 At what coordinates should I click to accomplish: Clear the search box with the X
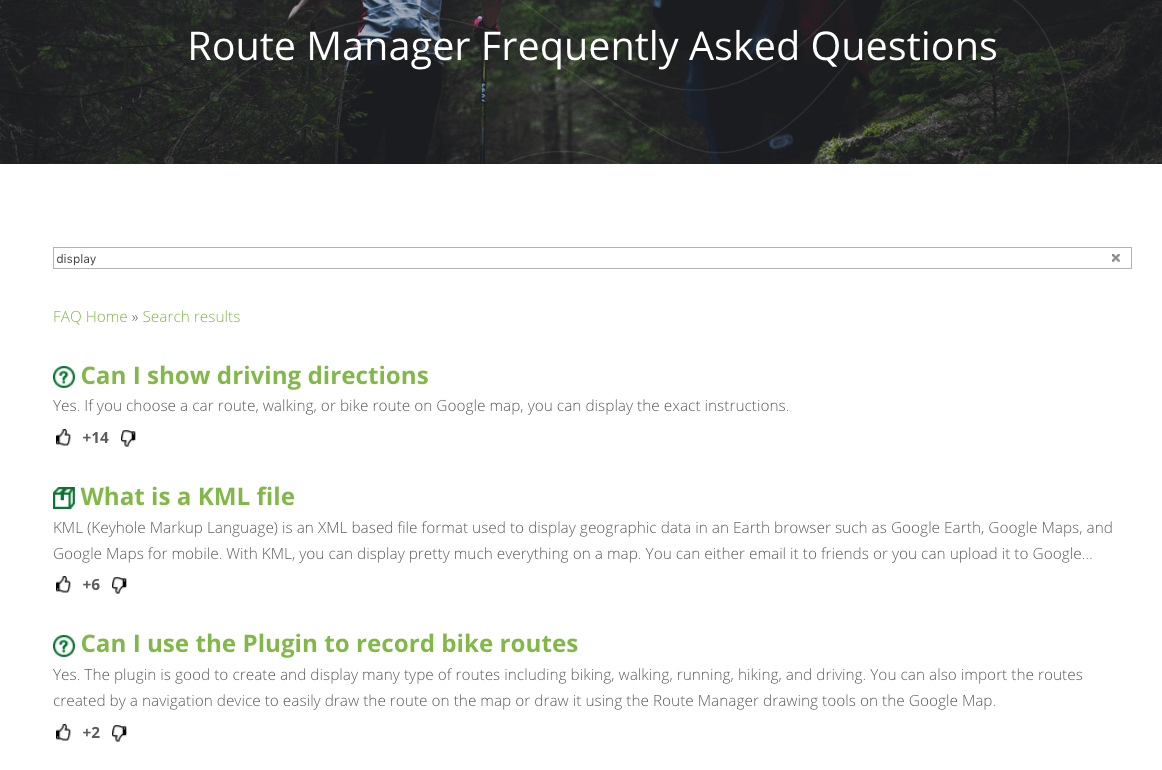point(1116,258)
